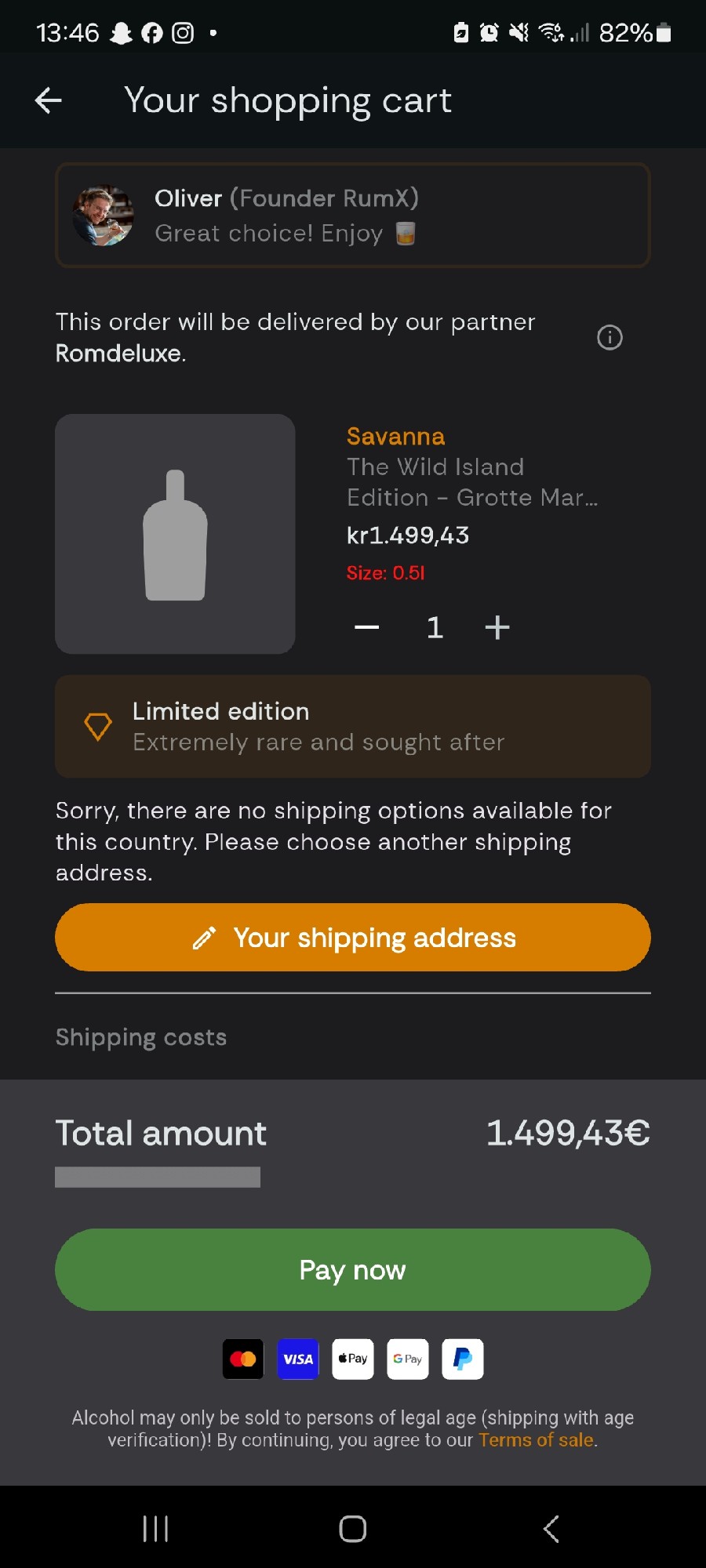Open delivery partner info icon
The image size is (706, 1568).
[x=610, y=338]
